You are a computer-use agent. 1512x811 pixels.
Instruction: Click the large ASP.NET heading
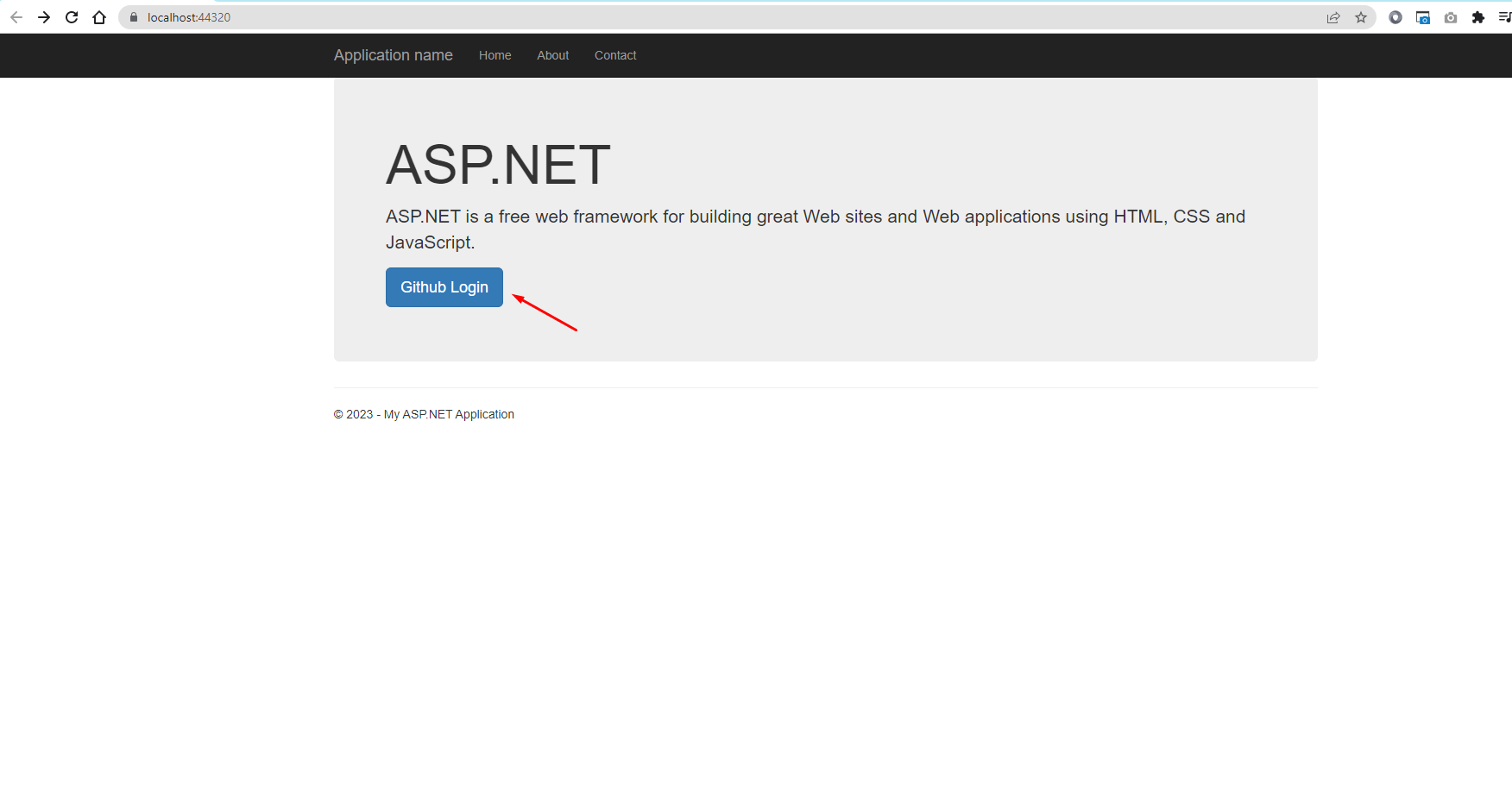point(498,165)
